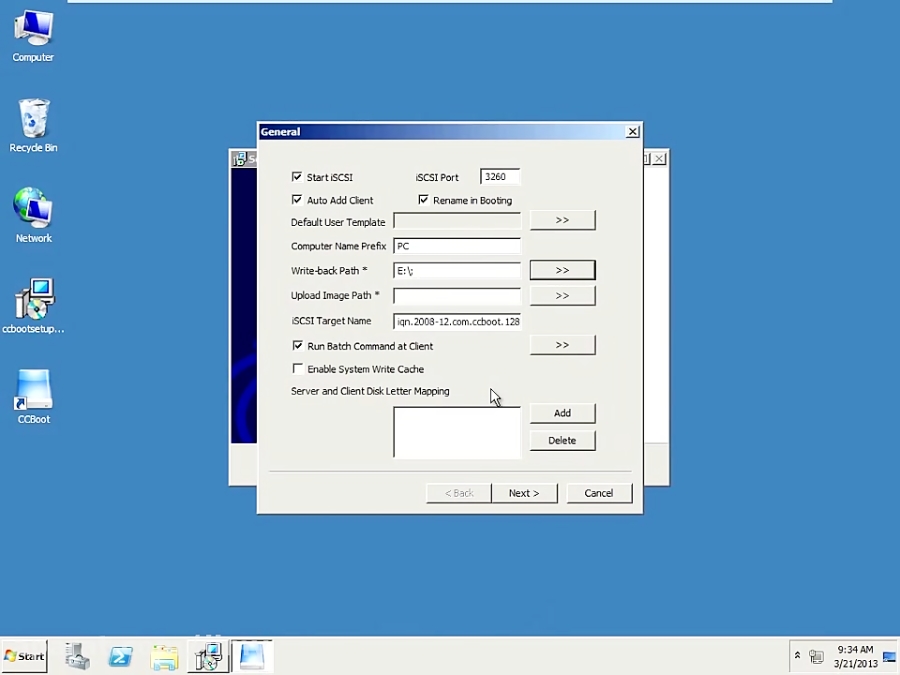This screenshot has height=675, width=900.
Task: Open Windows Explorer from the taskbar
Action: [164, 656]
